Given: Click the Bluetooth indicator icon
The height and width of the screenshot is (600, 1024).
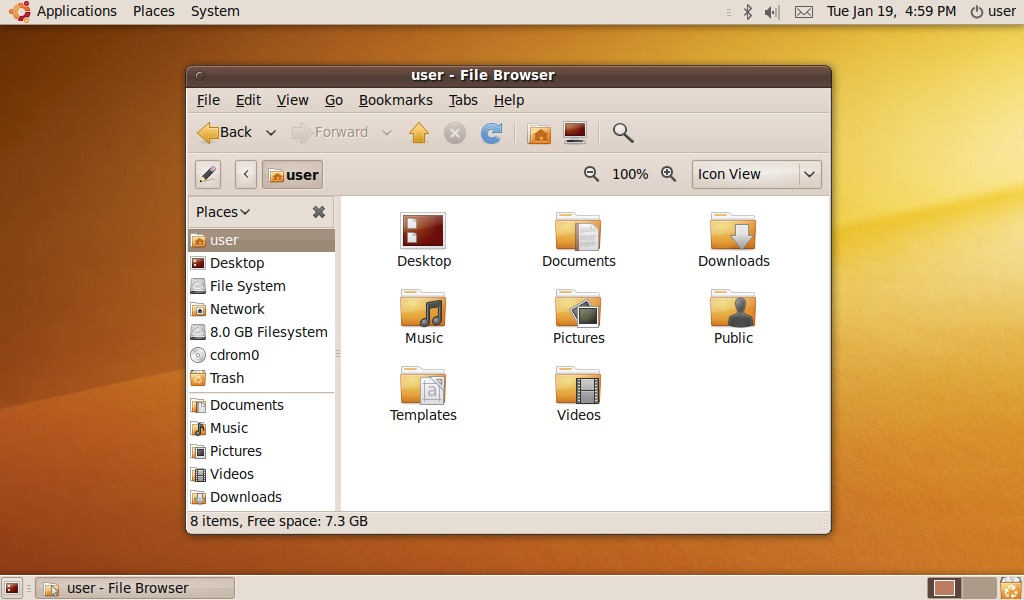Looking at the screenshot, I should 748,12.
